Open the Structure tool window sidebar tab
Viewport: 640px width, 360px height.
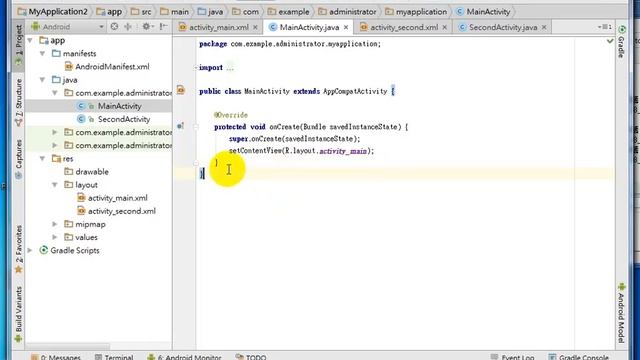pos(19,102)
